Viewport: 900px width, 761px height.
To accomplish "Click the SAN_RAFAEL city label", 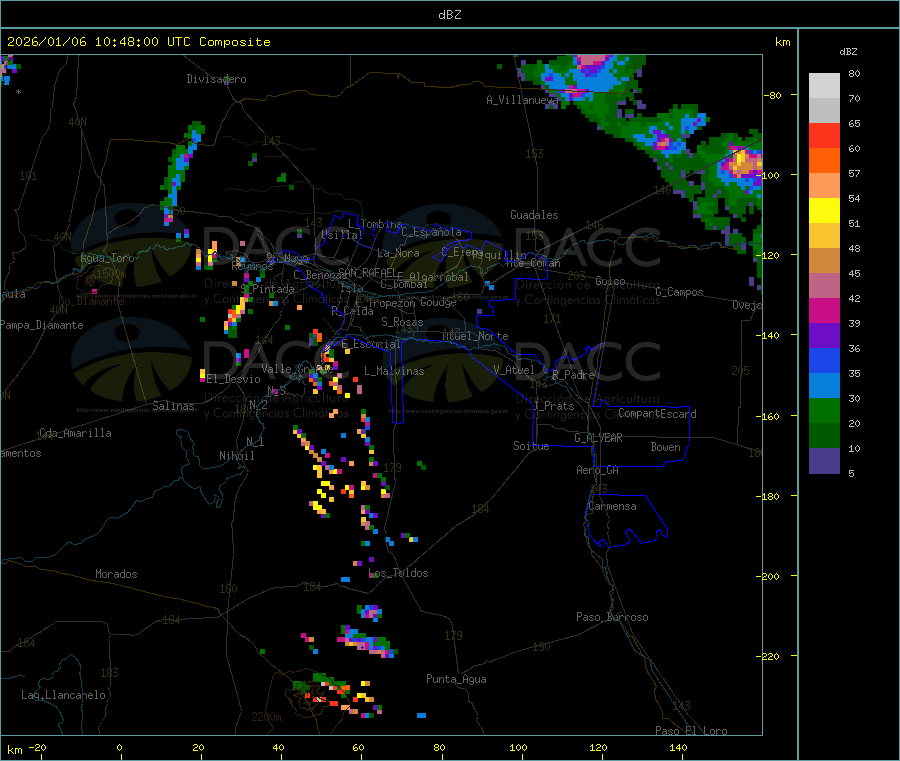I will coord(367,272).
